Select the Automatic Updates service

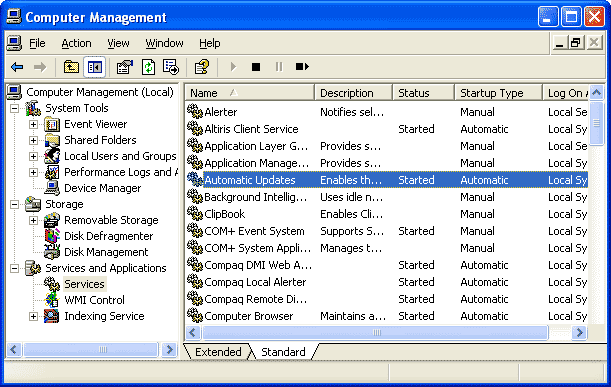(387, 180)
